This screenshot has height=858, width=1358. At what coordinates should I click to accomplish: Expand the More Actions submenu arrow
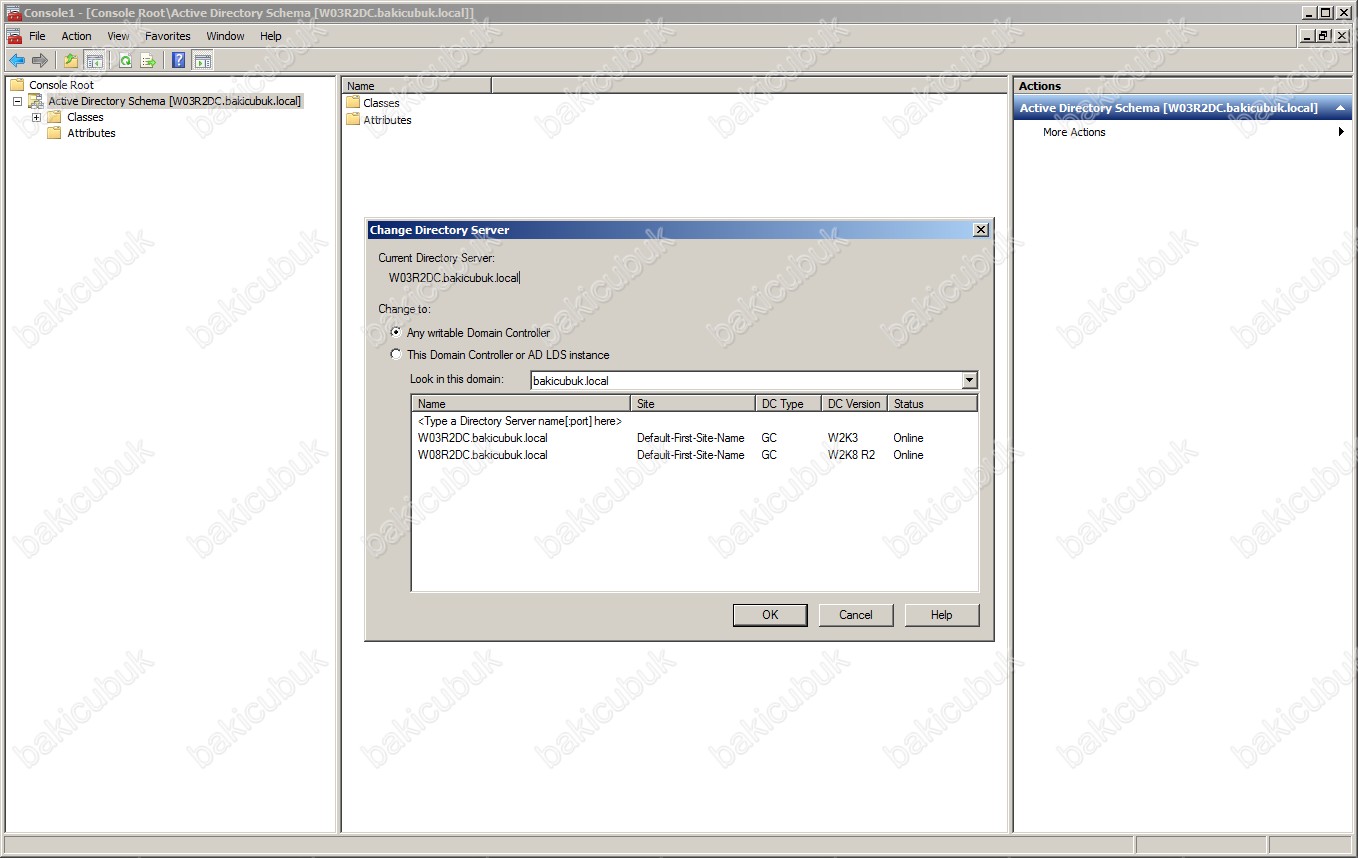pos(1341,132)
